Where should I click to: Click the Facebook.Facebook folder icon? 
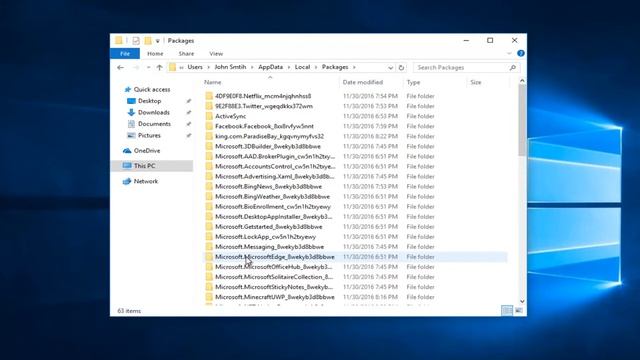(x=209, y=126)
